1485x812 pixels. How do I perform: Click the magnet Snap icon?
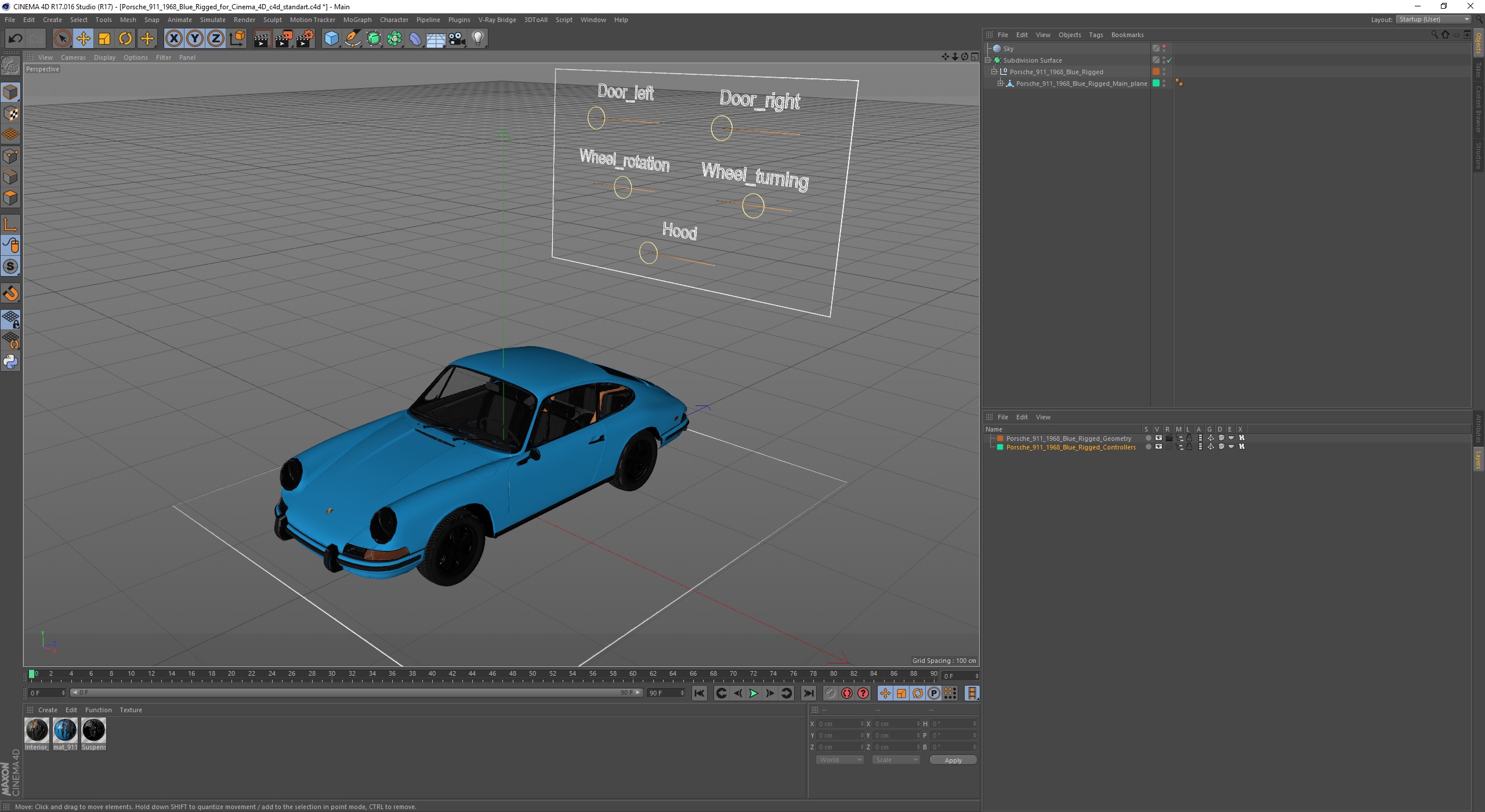click(10, 293)
